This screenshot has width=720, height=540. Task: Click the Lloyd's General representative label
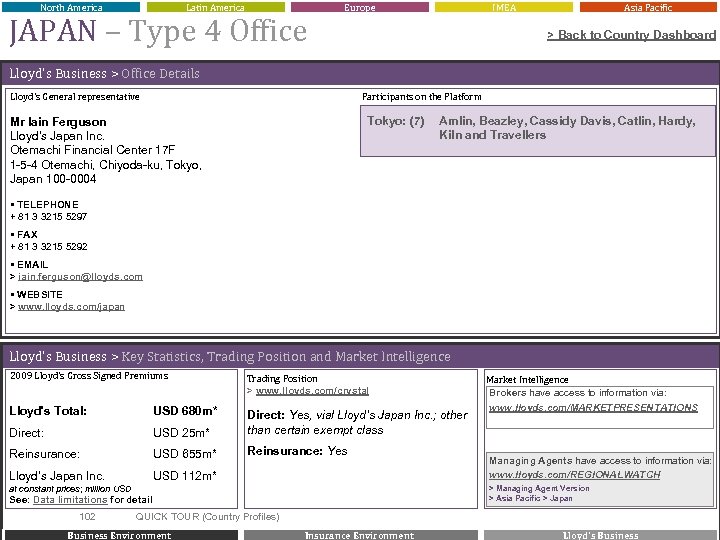tap(75, 96)
